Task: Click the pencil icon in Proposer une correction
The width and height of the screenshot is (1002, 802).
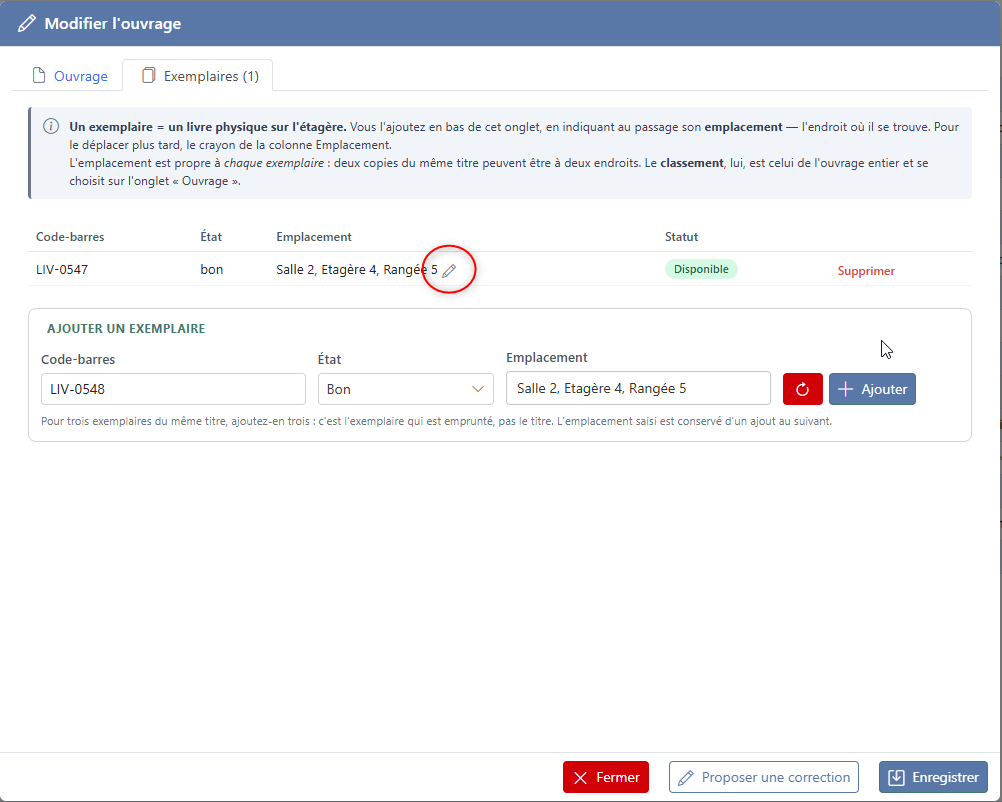Action: (x=686, y=778)
